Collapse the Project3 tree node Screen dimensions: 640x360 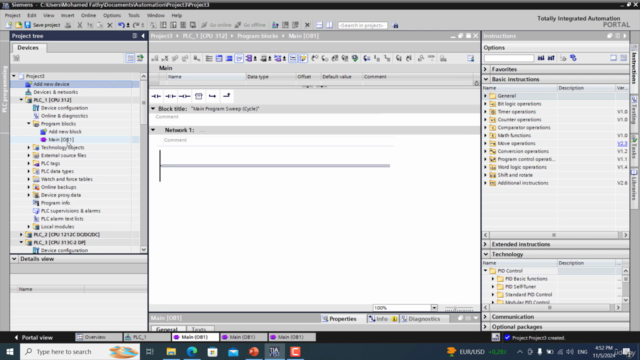click(14, 76)
